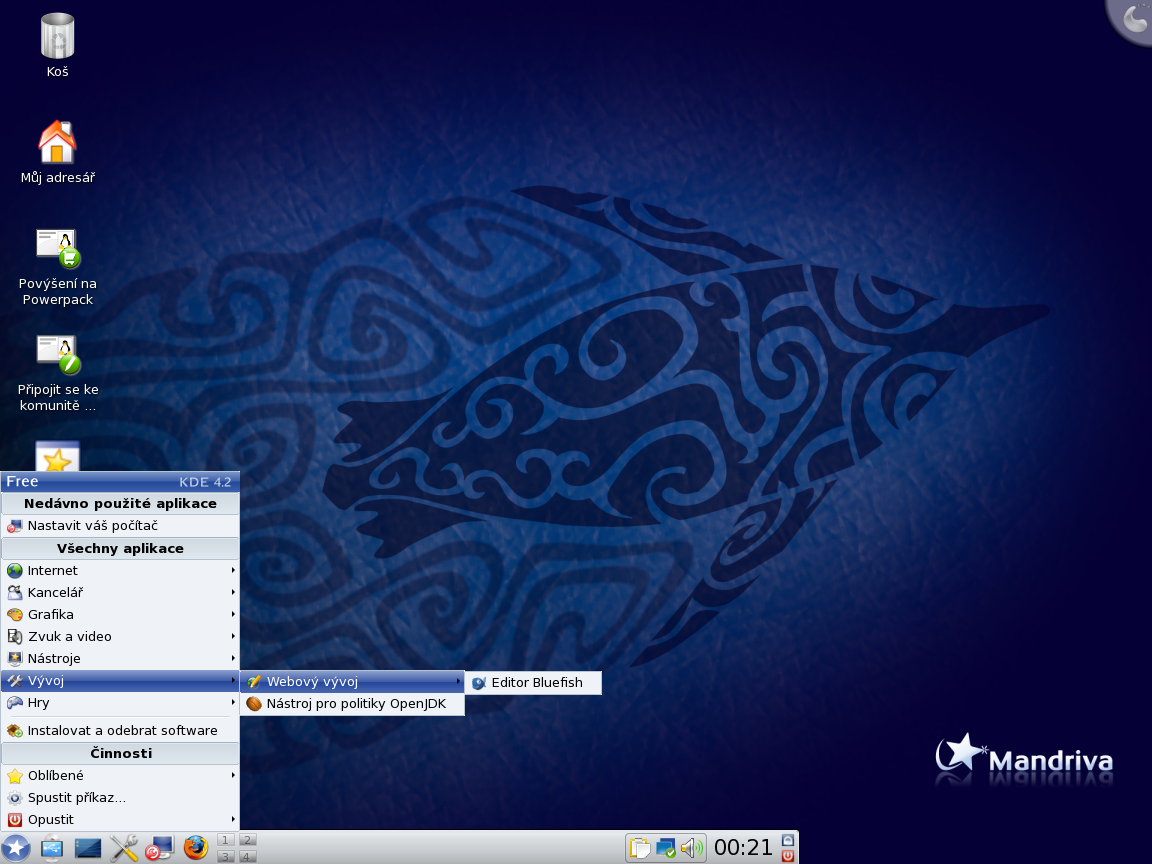1152x864 pixels.
Task: Click the Internet globe icon in menu
Action: pos(15,570)
